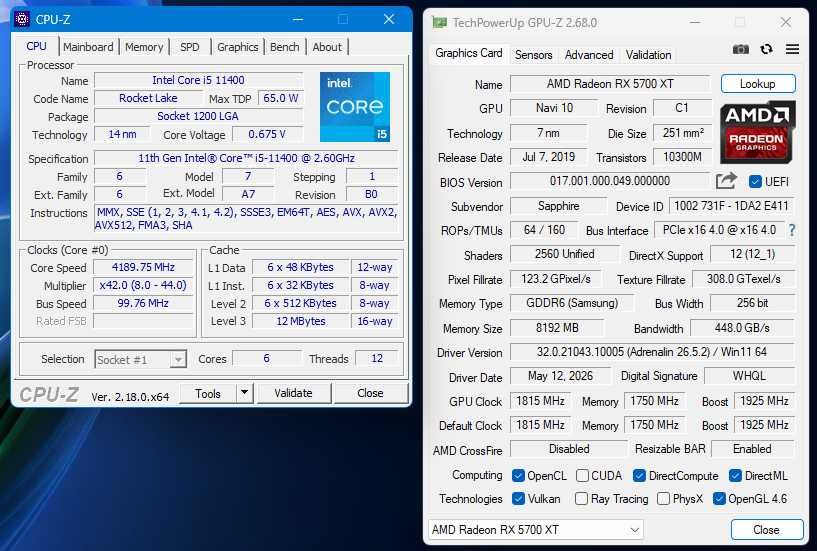Click the Code Name value Rocket Lake

point(148,98)
